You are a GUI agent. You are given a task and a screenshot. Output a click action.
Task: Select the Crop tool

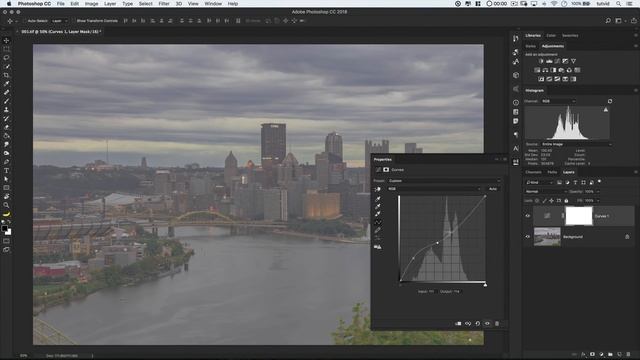(7, 75)
